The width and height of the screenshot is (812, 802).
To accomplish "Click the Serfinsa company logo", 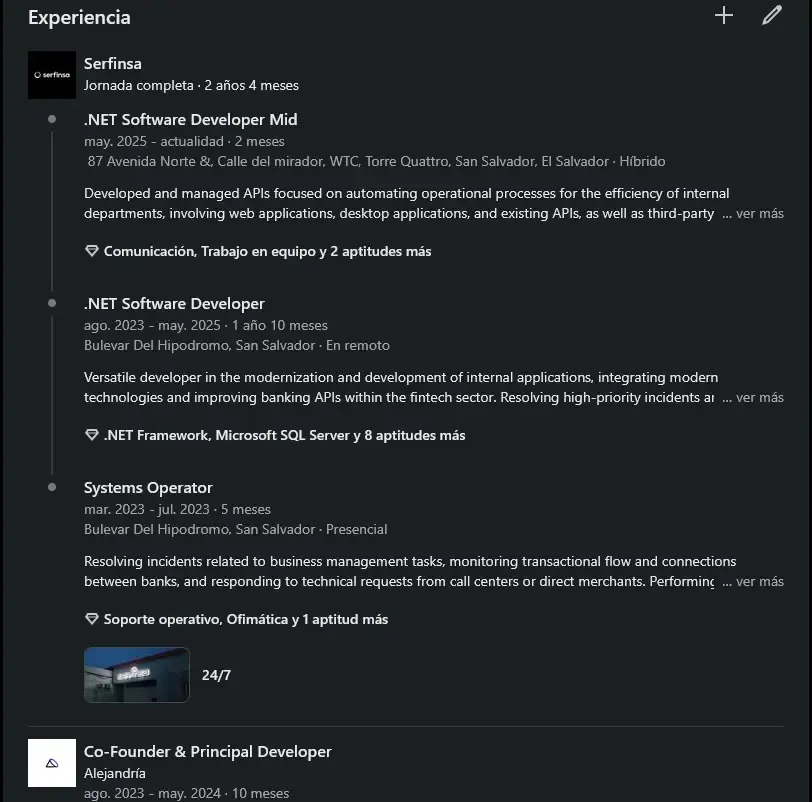I will [51, 75].
